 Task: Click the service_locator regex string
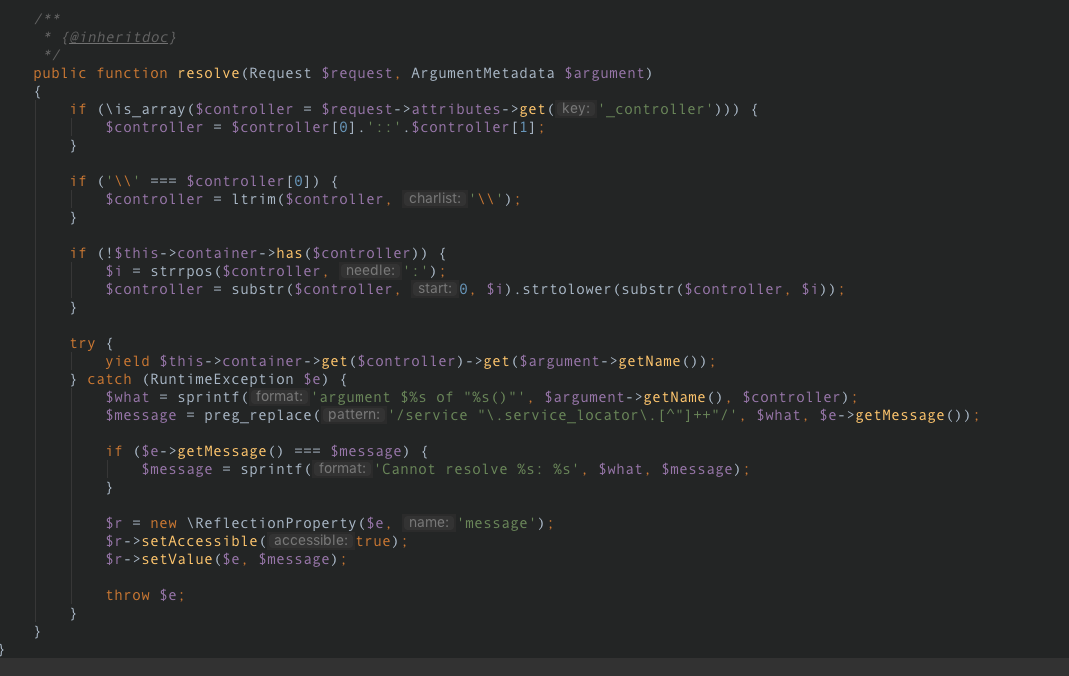[563, 416]
